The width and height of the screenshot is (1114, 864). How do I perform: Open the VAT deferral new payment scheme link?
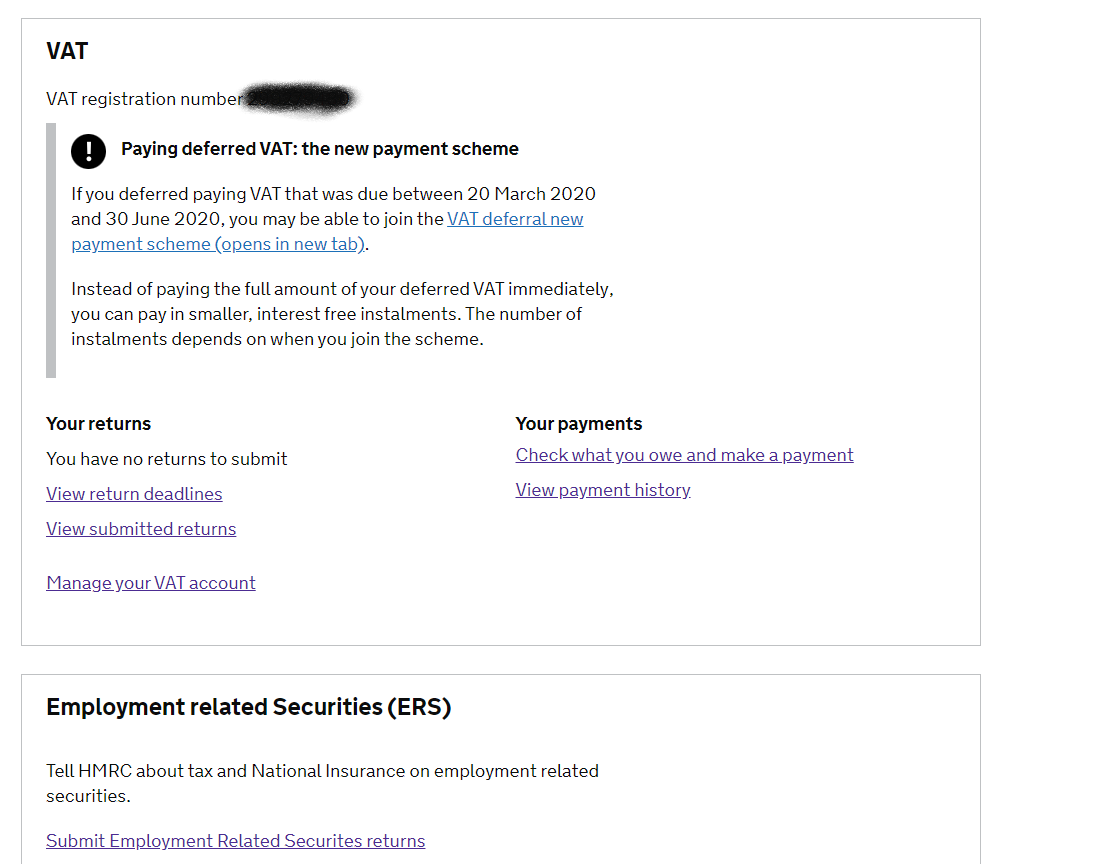coord(514,219)
